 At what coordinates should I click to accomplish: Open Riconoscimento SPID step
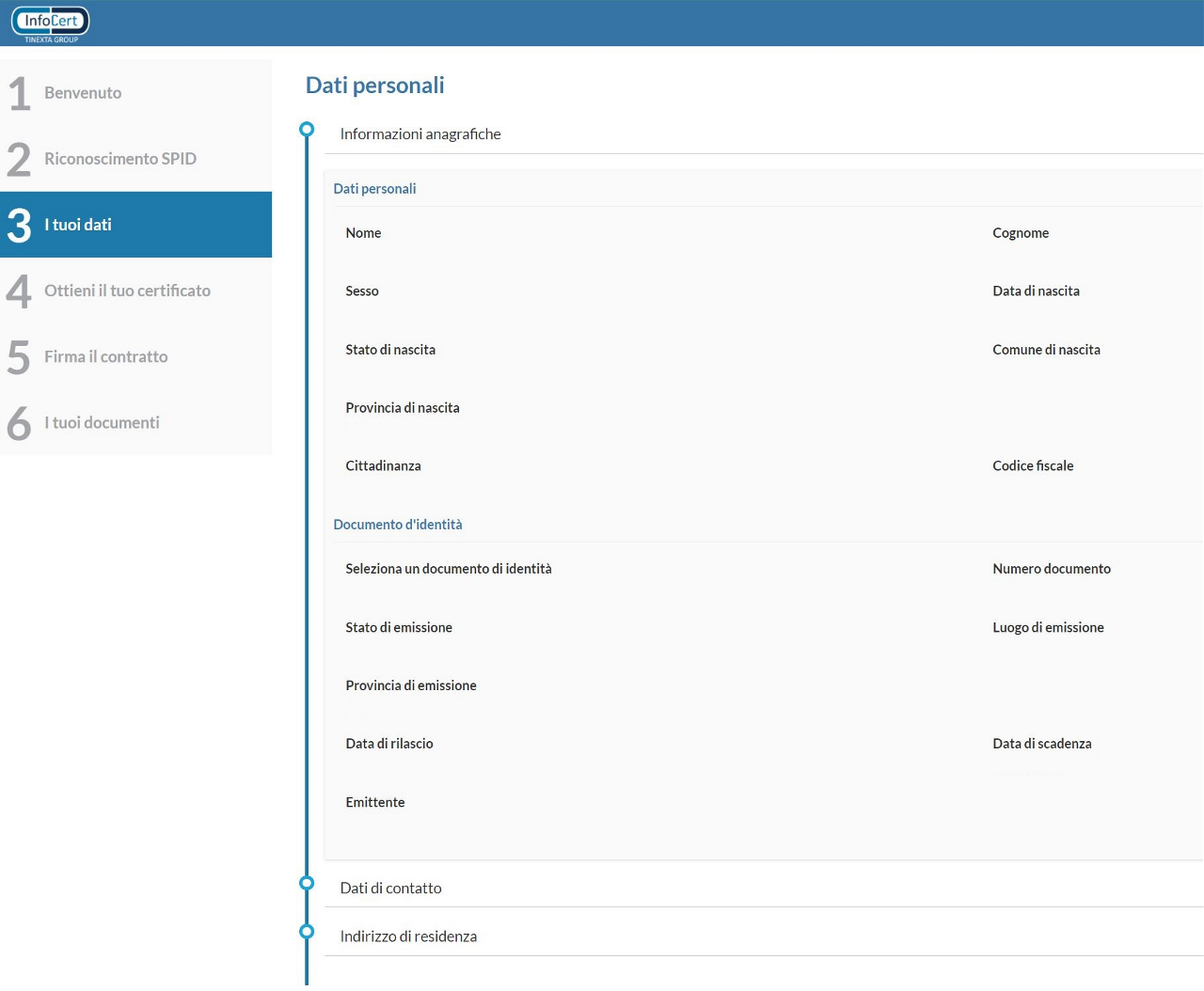click(x=120, y=159)
